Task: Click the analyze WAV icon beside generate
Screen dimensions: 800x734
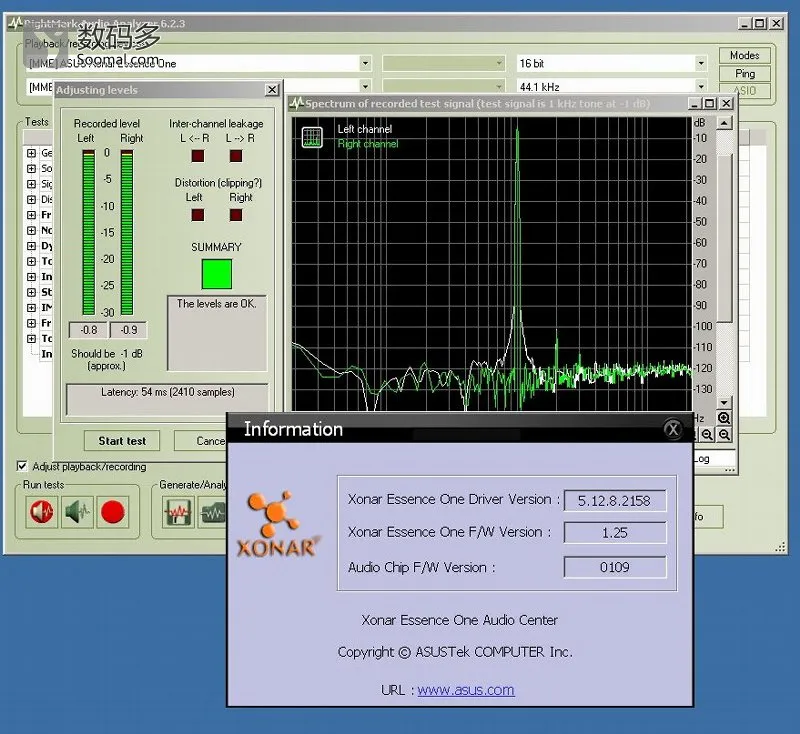Action: pos(213,512)
